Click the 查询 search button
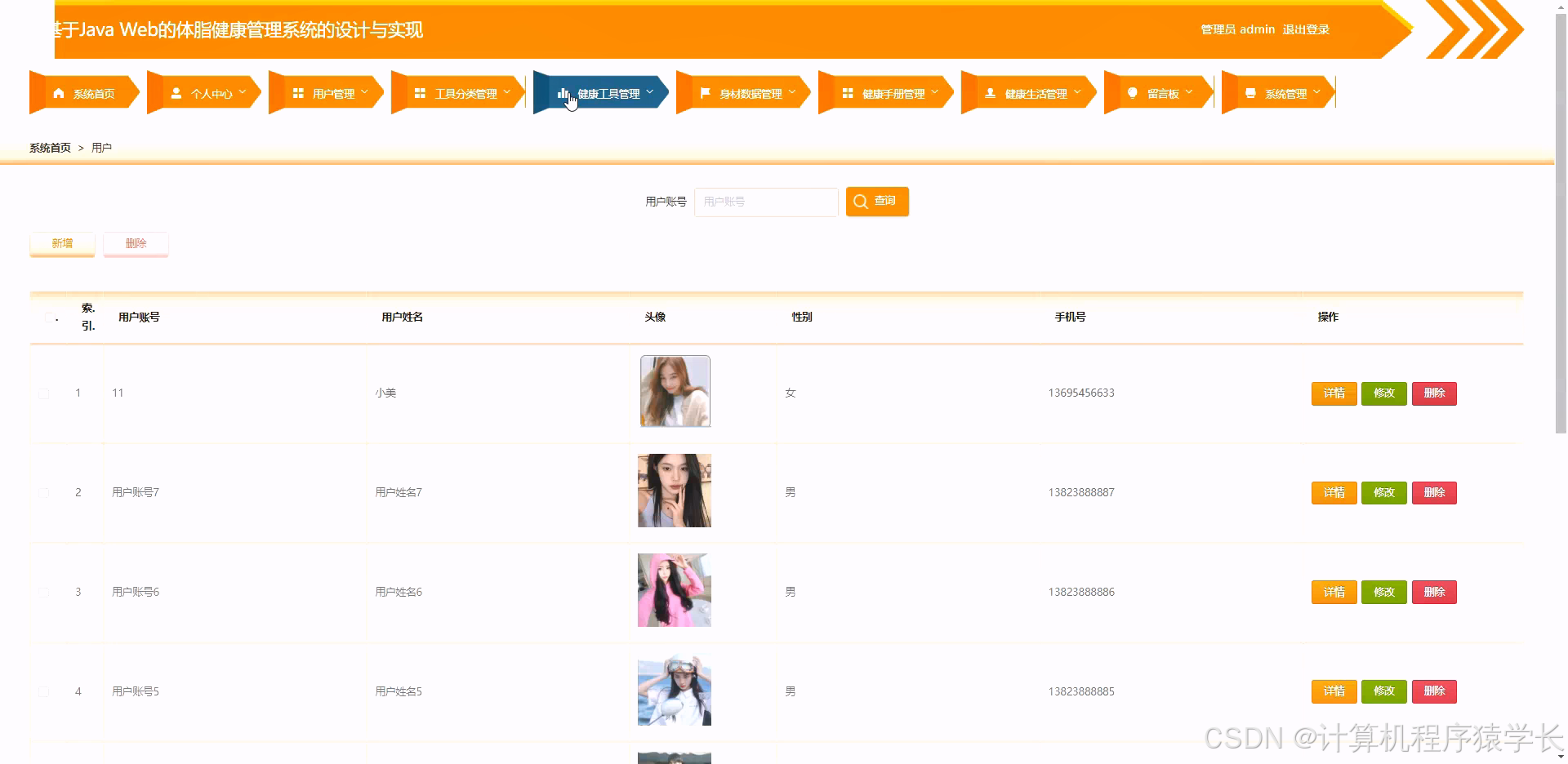The width and height of the screenshot is (1568, 764). (877, 202)
